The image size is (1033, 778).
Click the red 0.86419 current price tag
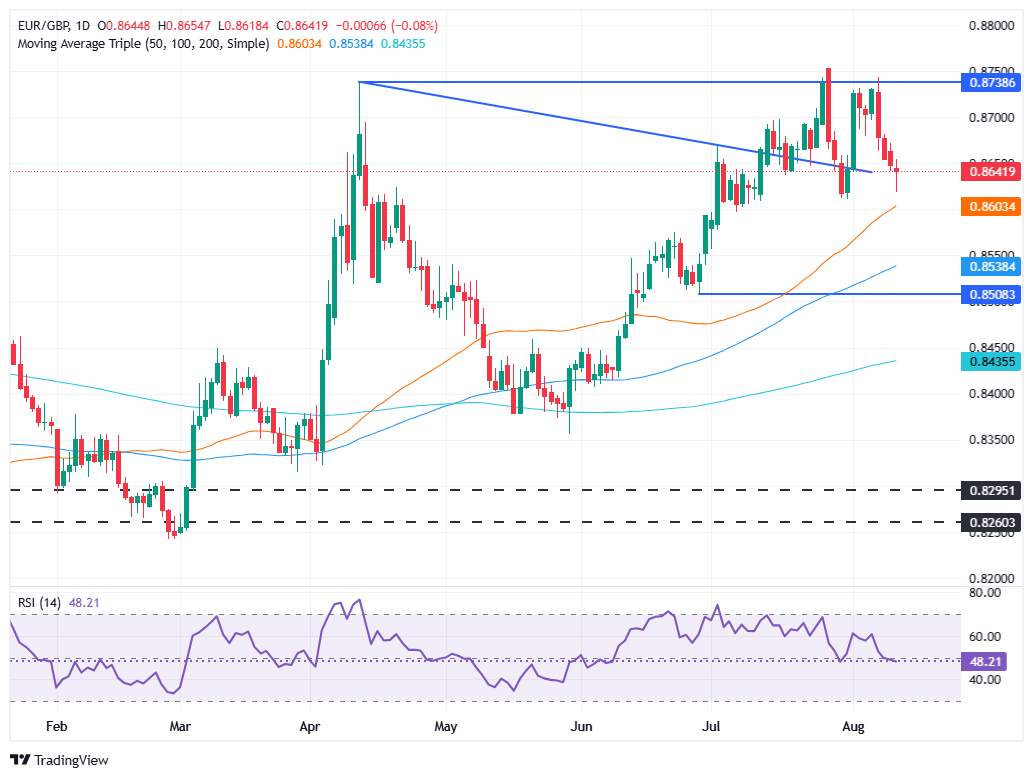(x=989, y=172)
